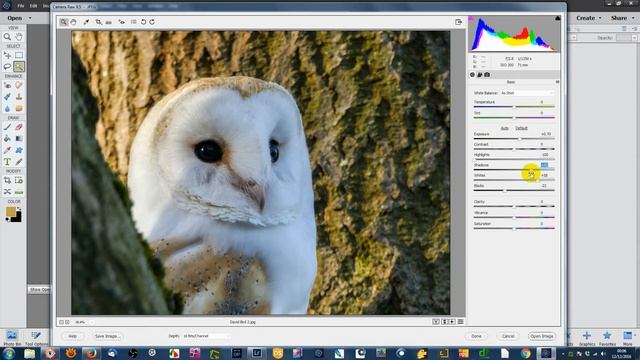
Task: Click the Done button
Action: tap(477, 336)
